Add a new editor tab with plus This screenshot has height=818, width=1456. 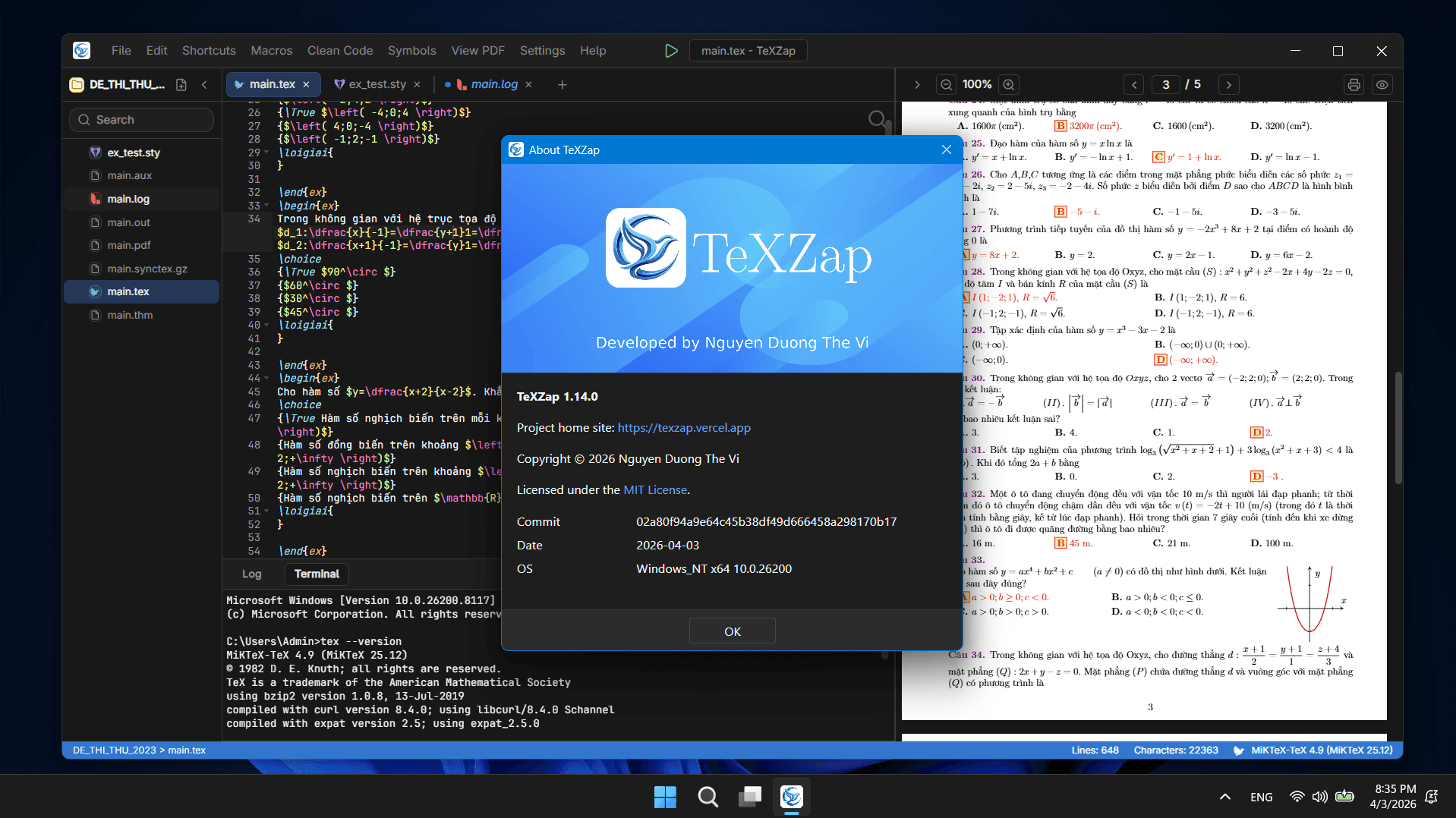click(x=562, y=85)
